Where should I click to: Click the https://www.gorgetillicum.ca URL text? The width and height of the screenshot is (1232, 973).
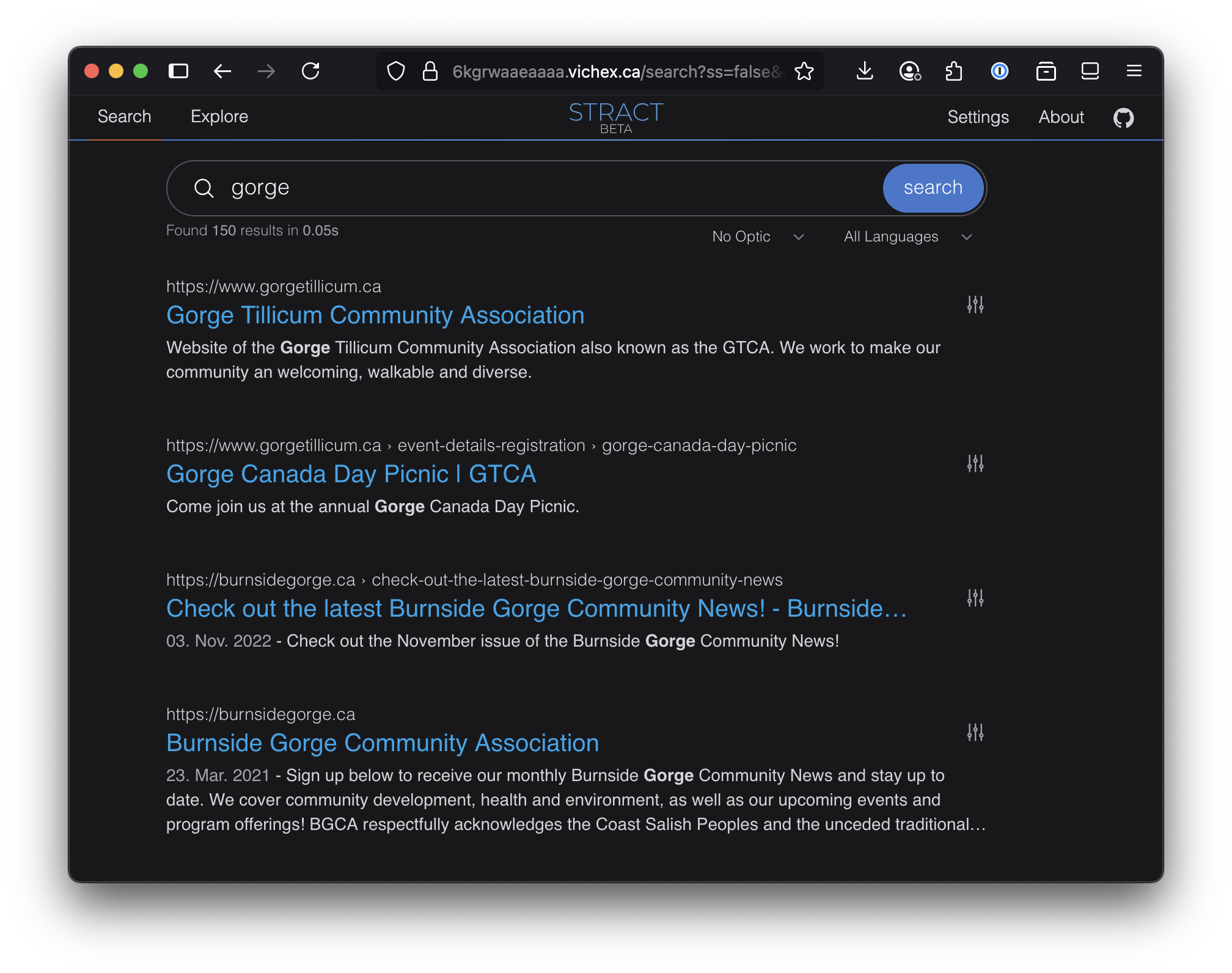coord(274,286)
